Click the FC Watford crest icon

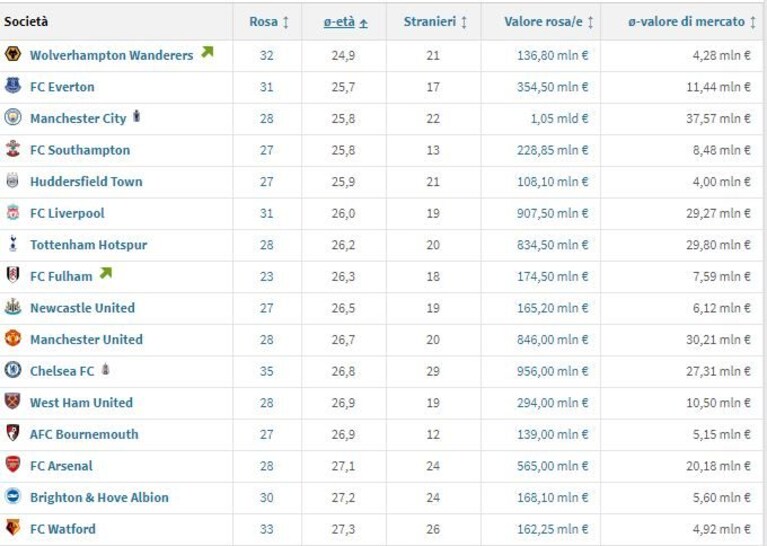(x=13, y=527)
